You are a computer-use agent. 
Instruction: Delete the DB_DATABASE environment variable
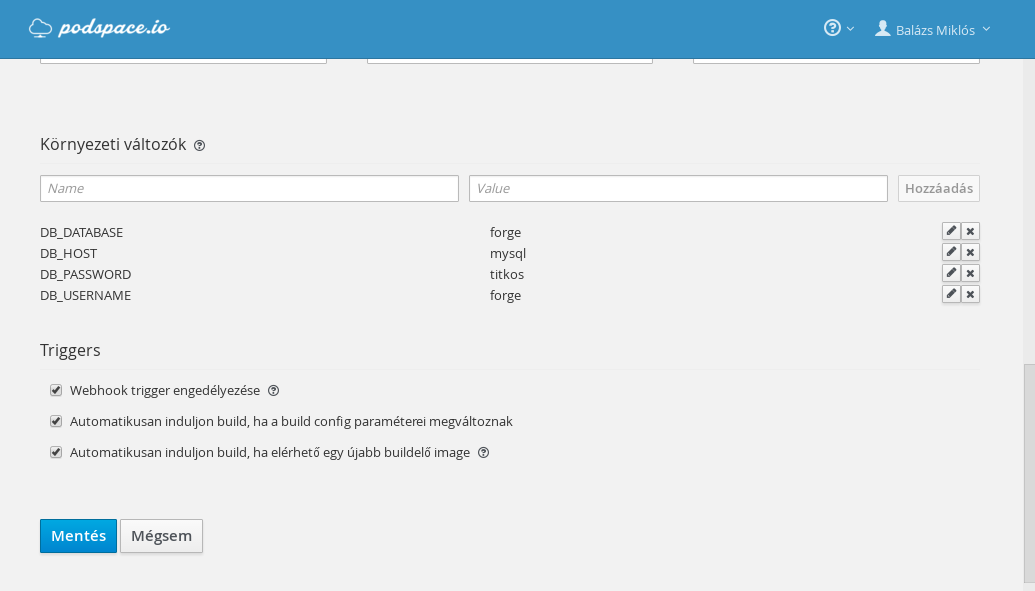970,231
